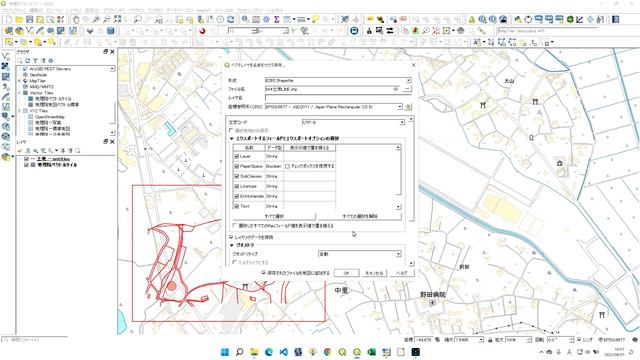Viewport: 640px width, 360px height.
Task: Click Select All fields button
Action: [x=274, y=216]
